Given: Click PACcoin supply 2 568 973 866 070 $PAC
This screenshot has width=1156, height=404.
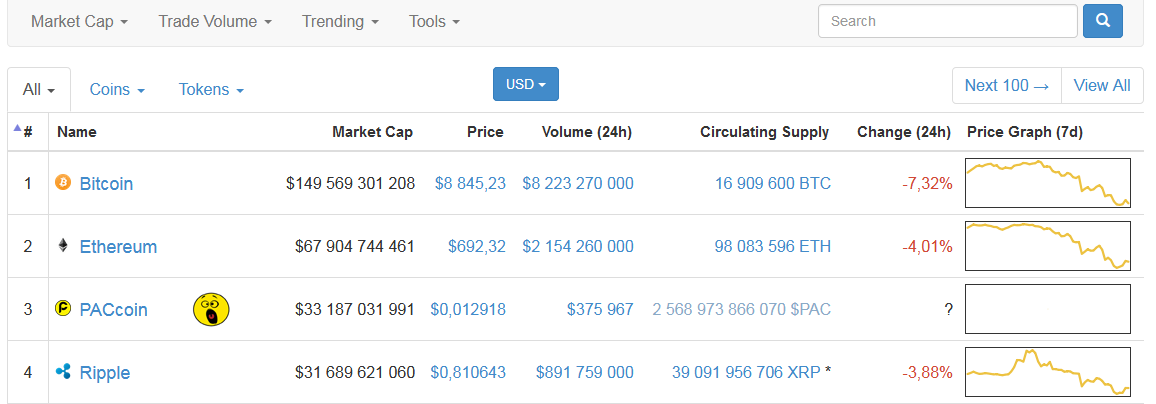Looking at the screenshot, I should 742,310.
